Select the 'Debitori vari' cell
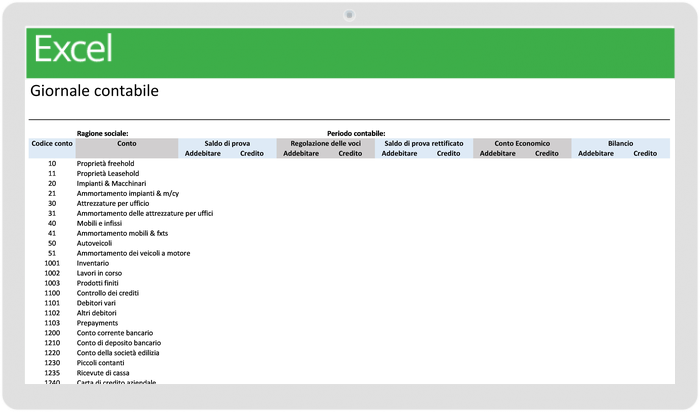Viewport: 700px width, 412px height. pyautogui.click(x=96, y=303)
